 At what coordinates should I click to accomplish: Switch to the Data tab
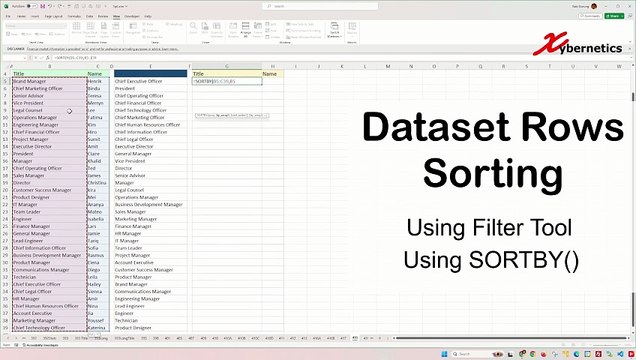coord(90,16)
